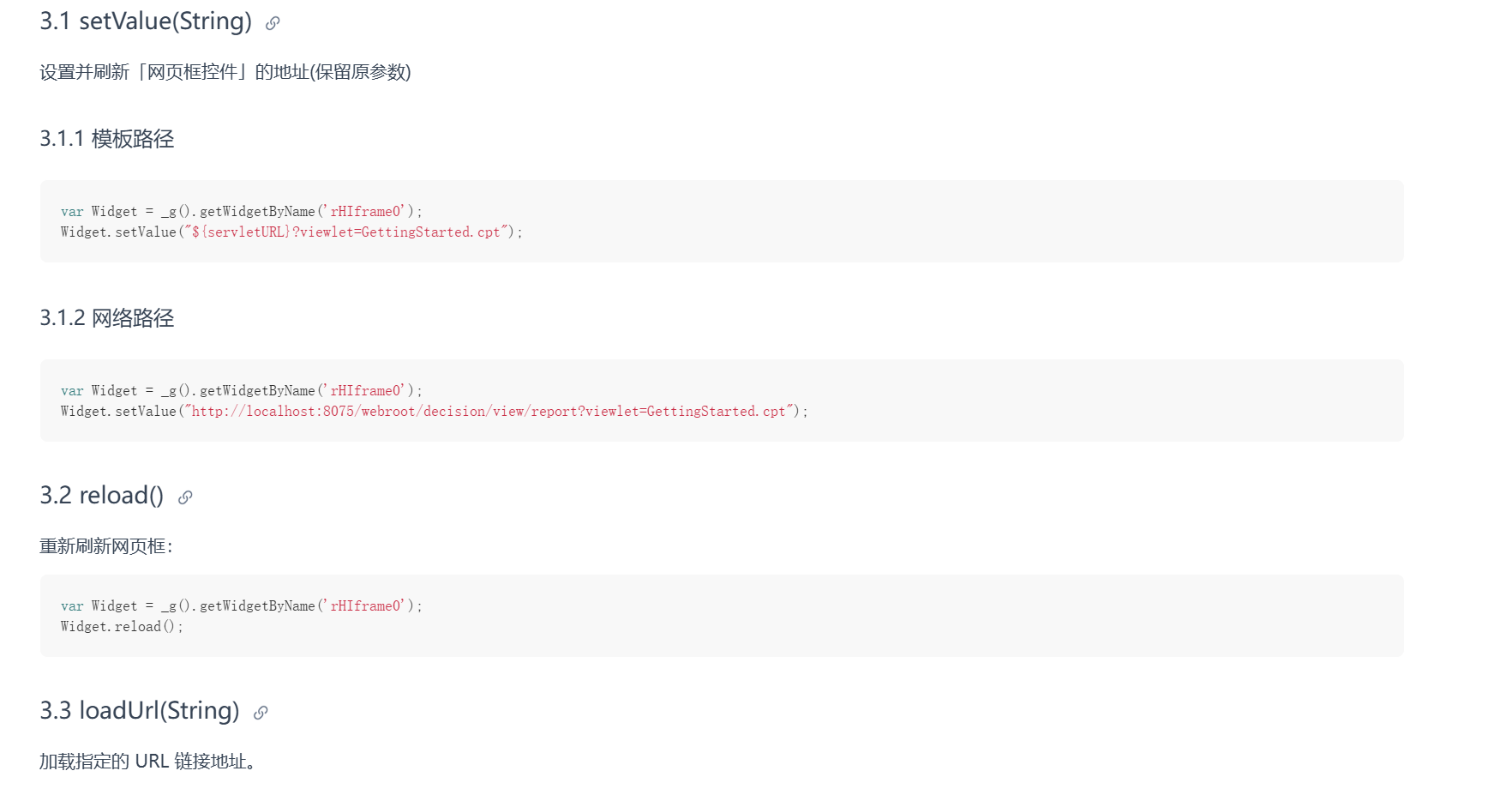Click the 3.3 loadUrl(String) heading text
This screenshot has height=795, width=1512.
tap(140, 711)
